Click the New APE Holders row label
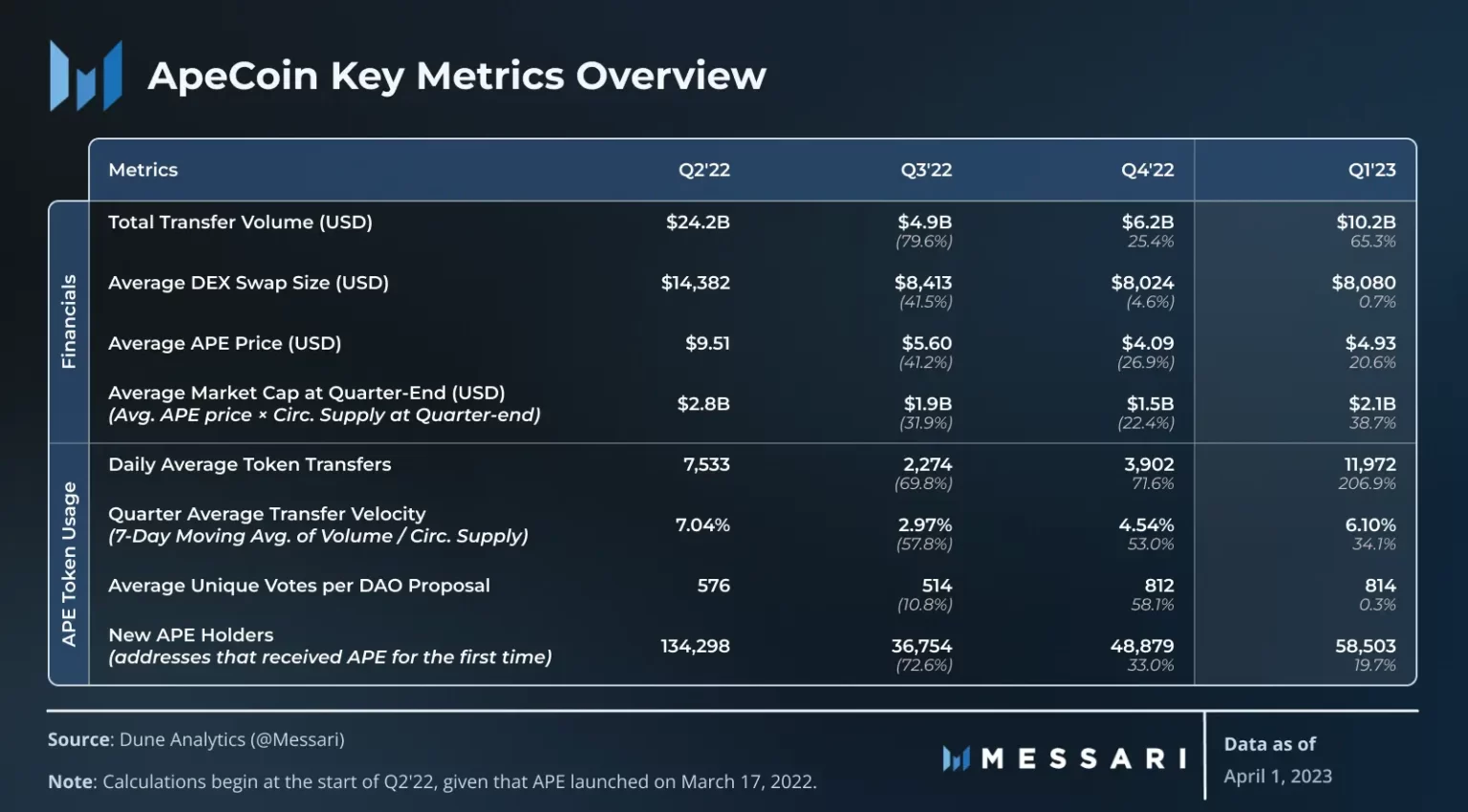This screenshot has height=812, width=1468. pos(191,635)
